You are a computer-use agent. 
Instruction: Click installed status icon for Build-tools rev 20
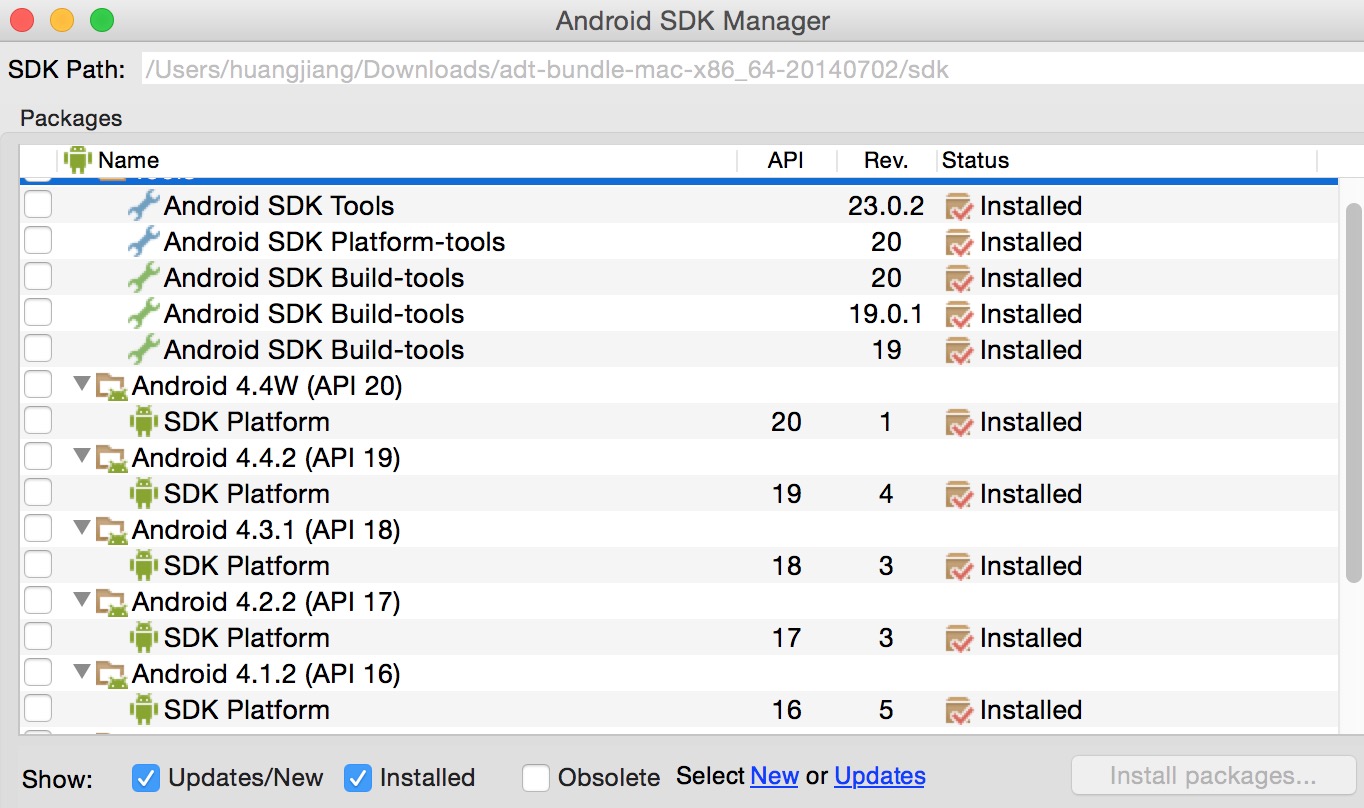pyautogui.click(x=959, y=279)
